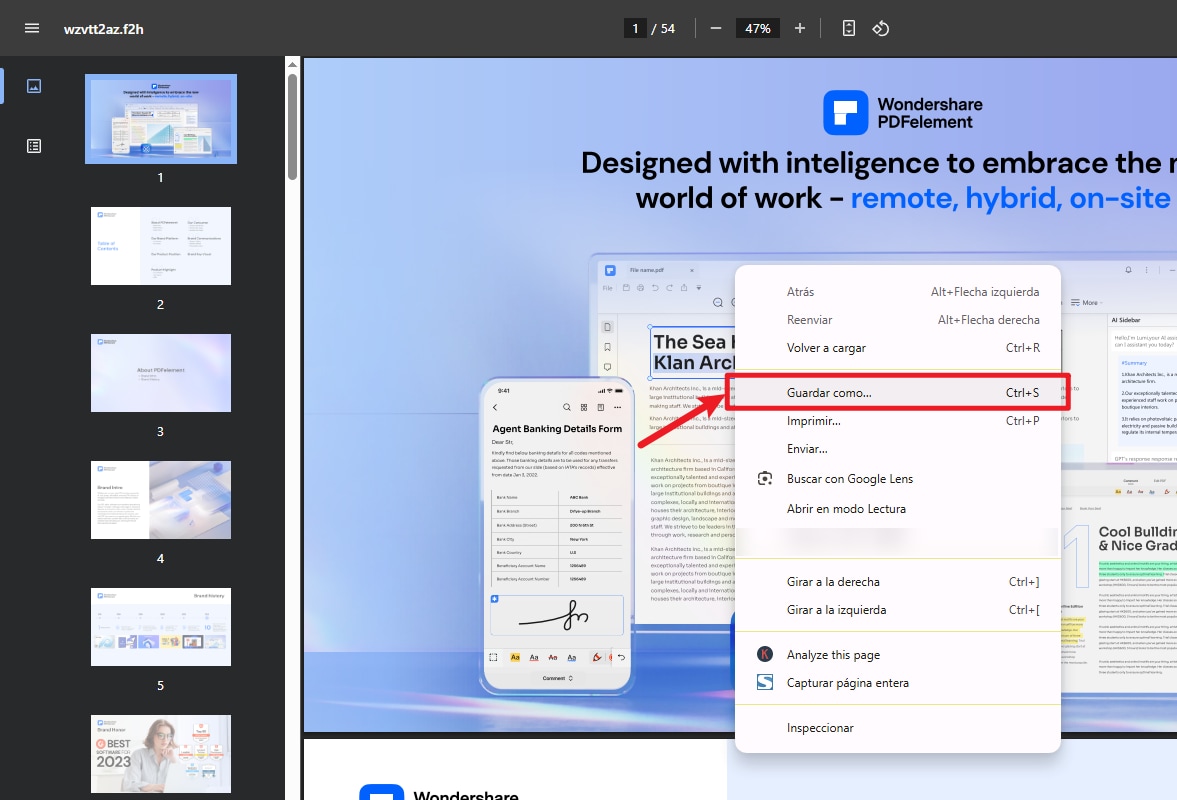Click the file name wzvtt2az.f2h
The height and width of the screenshot is (800, 1177).
[x=104, y=29]
